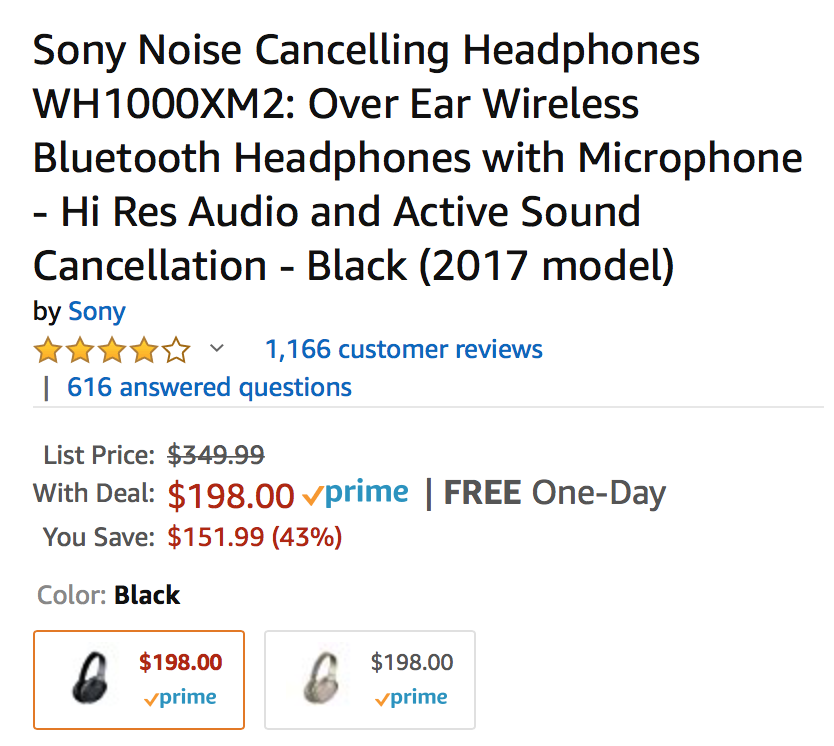
Task: Open the Sony brand link
Action: coord(97,311)
